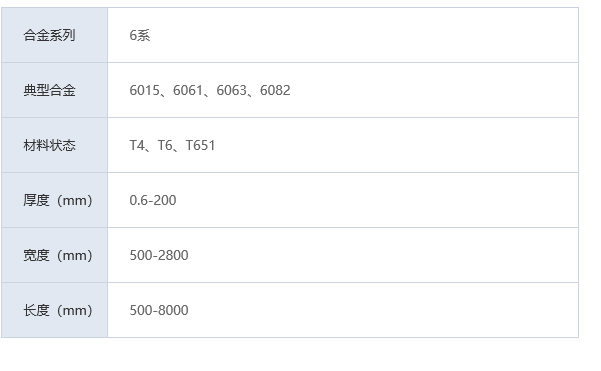Image resolution: width=601 pixels, height=371 pixels.
Task: Select the 6015、6061、6063、6082 alloy text
Action: point(210,90)
